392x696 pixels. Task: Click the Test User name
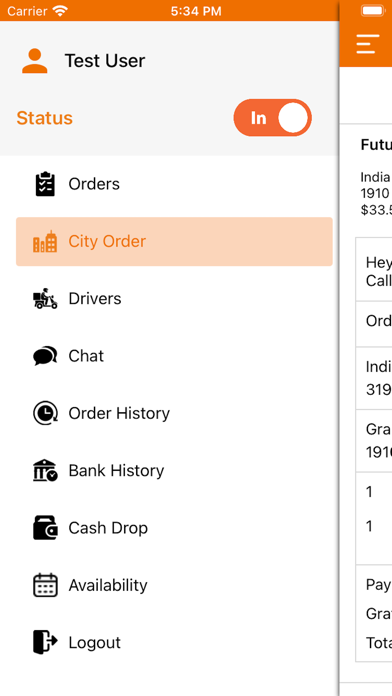tap(105, 61)
